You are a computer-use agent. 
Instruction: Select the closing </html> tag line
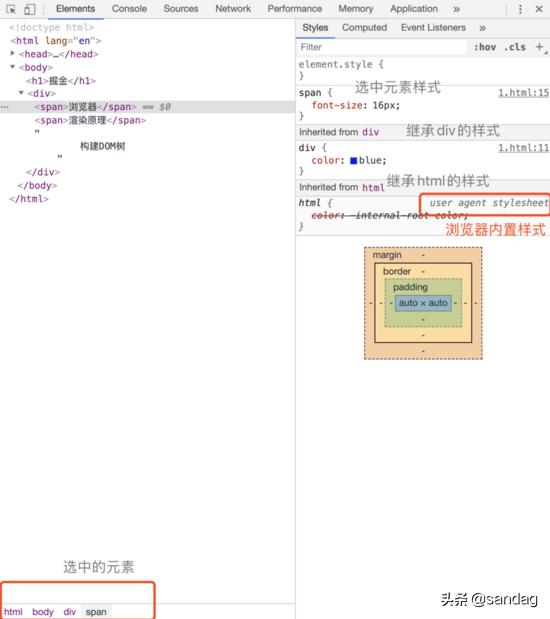point(29,199)
